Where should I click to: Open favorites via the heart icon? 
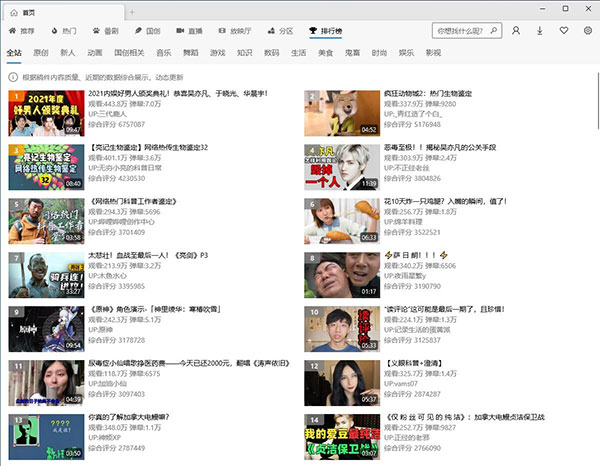(564, 32)
